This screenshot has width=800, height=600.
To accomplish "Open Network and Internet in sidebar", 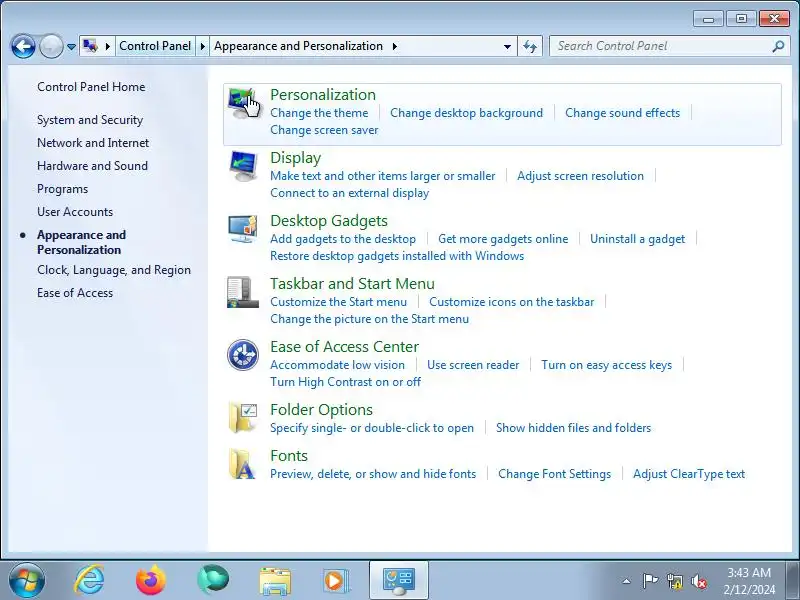I will pyautogui.click(x=93, y=143).
